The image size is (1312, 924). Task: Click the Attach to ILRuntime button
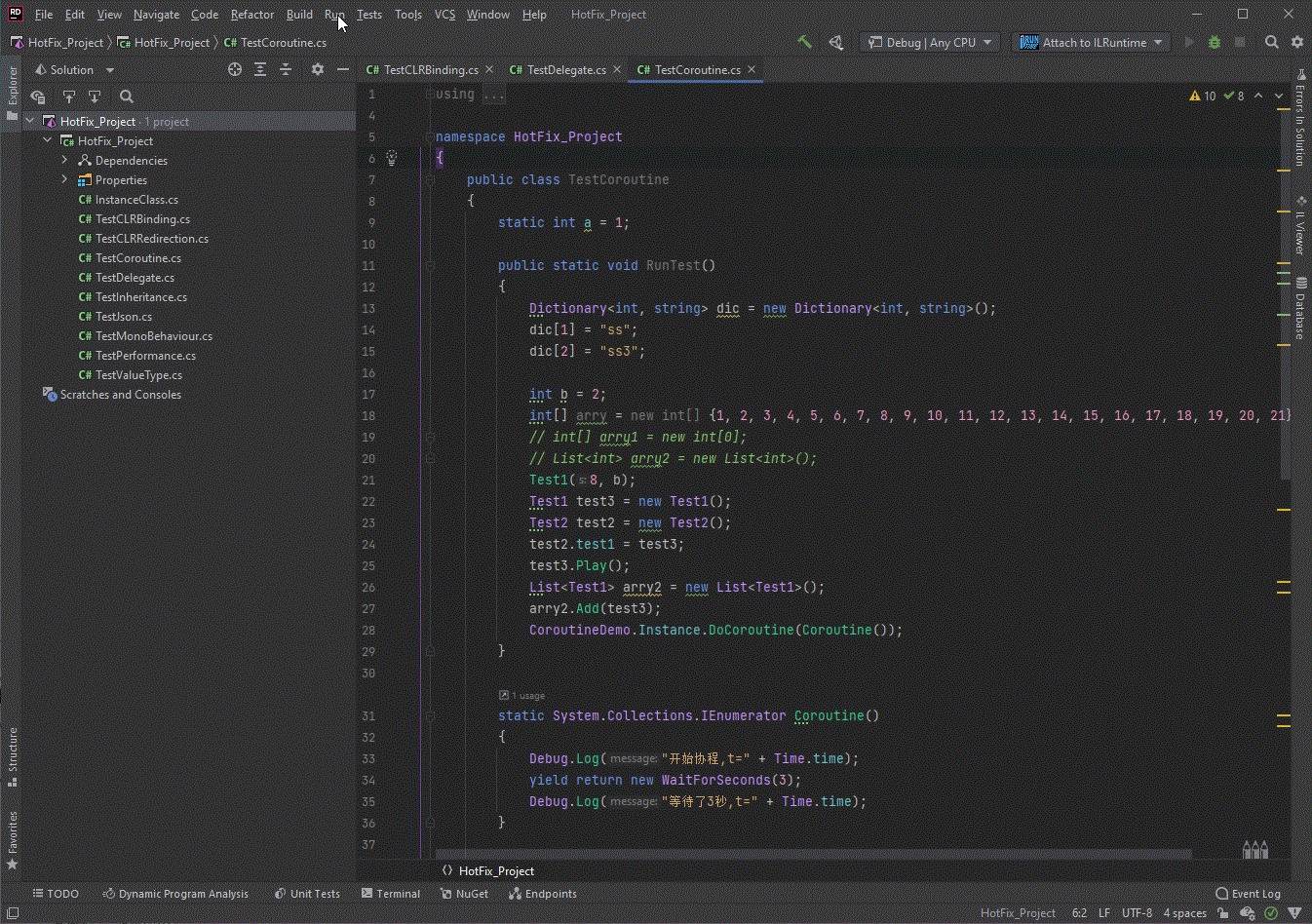tap(1091, 42)
